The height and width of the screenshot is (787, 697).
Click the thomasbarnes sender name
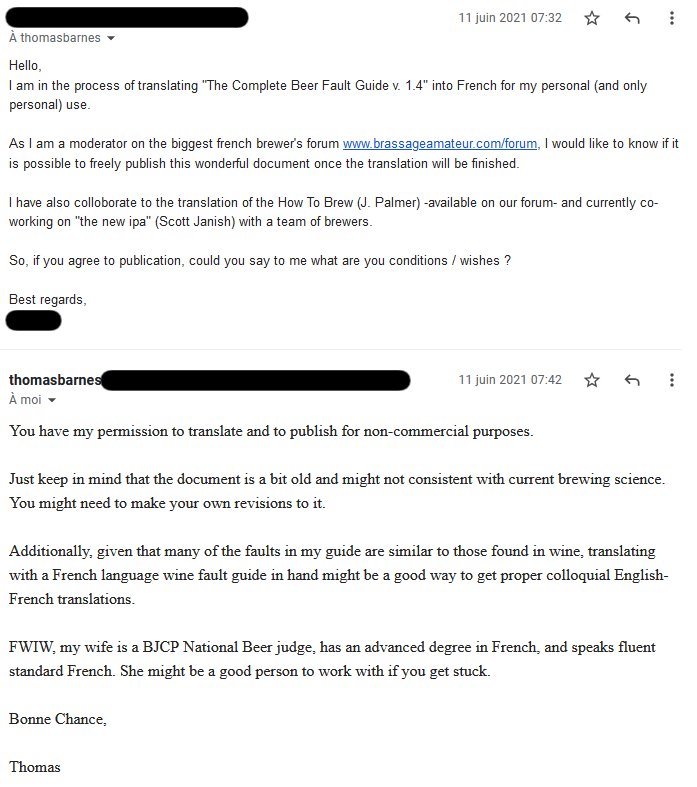pos(54,380)
